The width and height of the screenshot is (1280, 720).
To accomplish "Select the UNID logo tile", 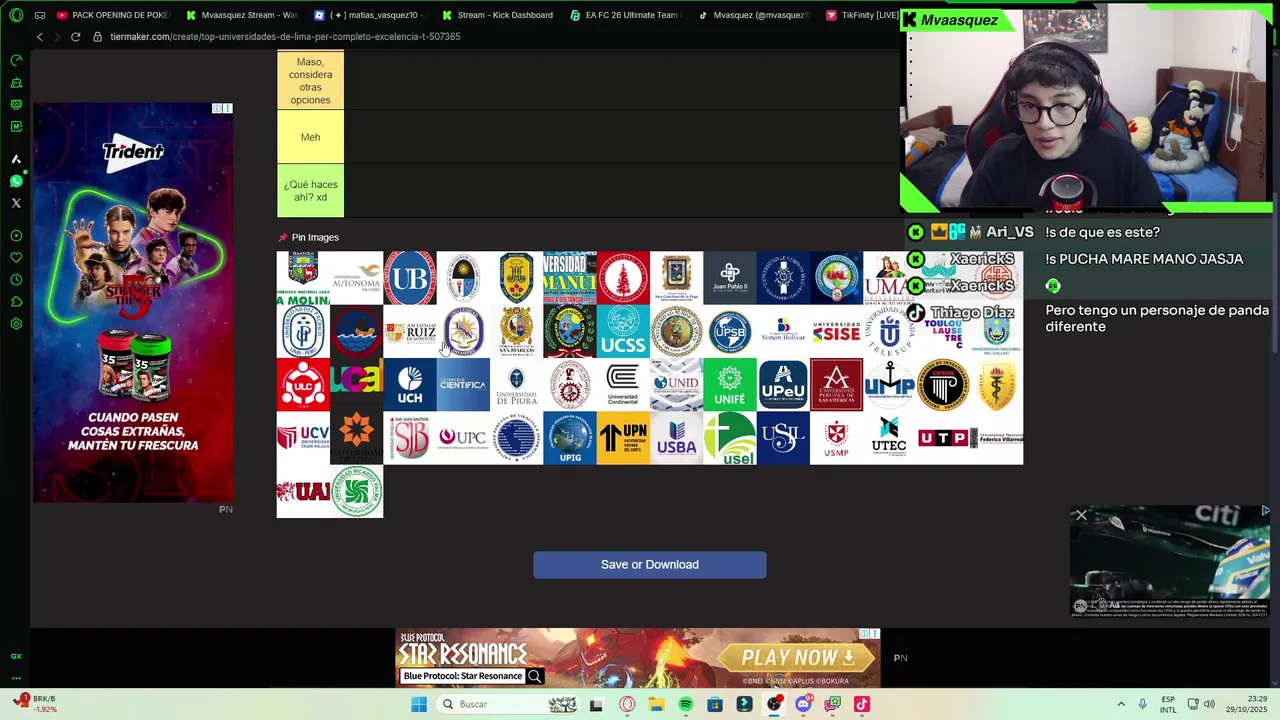I will click(x=676, y=385).
